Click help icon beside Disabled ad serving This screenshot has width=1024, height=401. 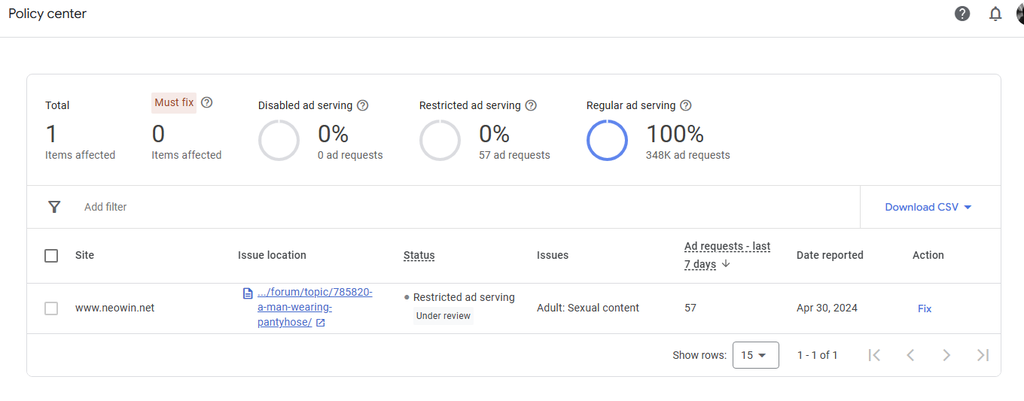tap(363, 105)
